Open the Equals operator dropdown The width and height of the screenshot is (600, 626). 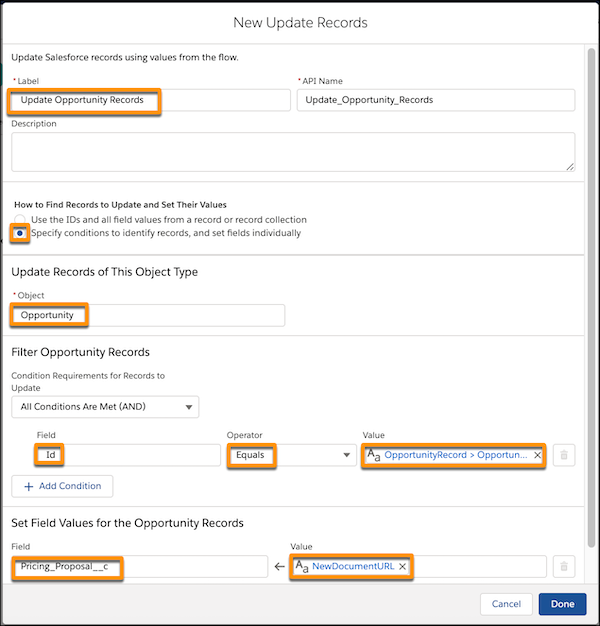click(x=291, y=455)
